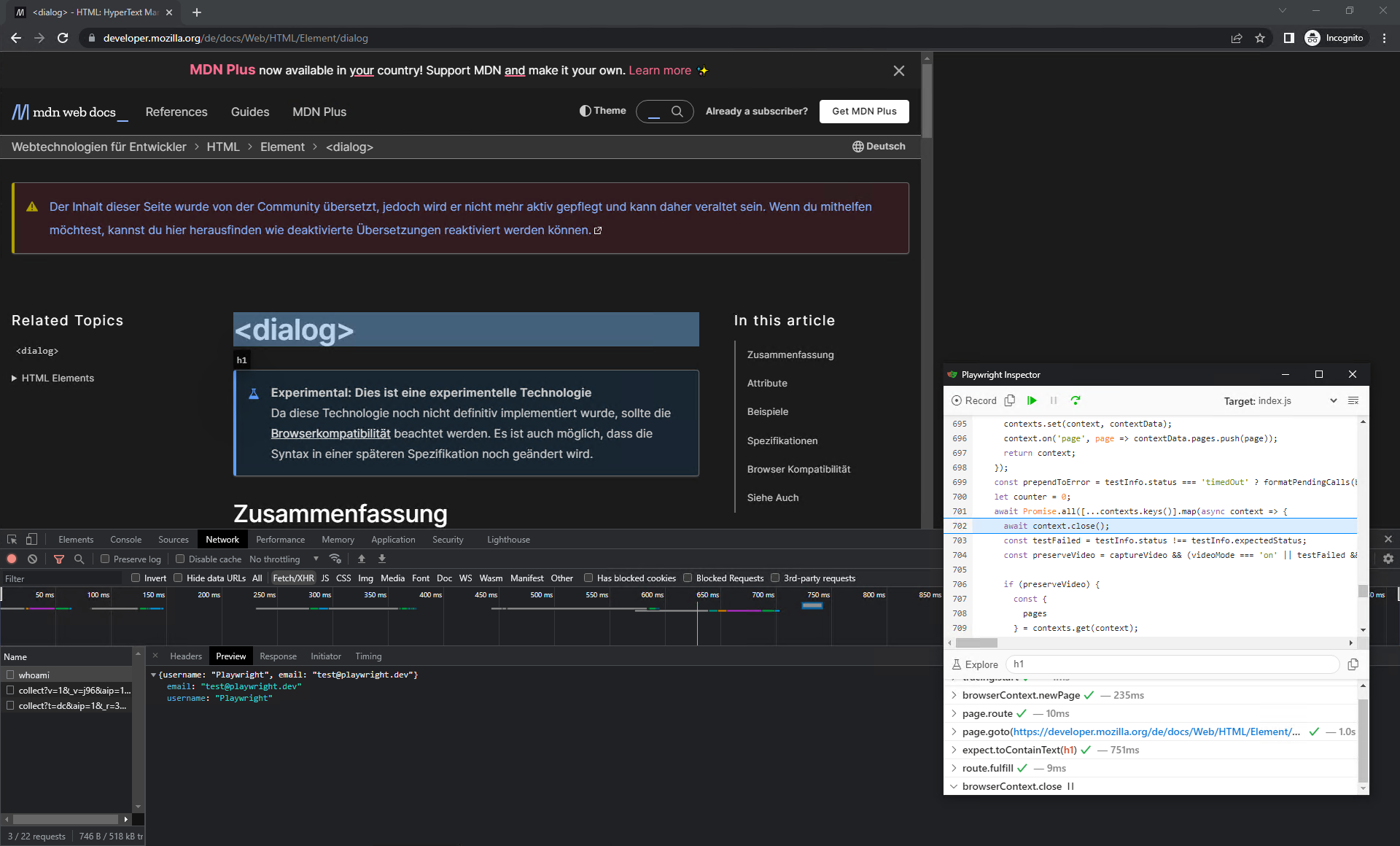Enable the Preserve log checkbox
Screen dimensions: 1400x846
click(106, 559)
